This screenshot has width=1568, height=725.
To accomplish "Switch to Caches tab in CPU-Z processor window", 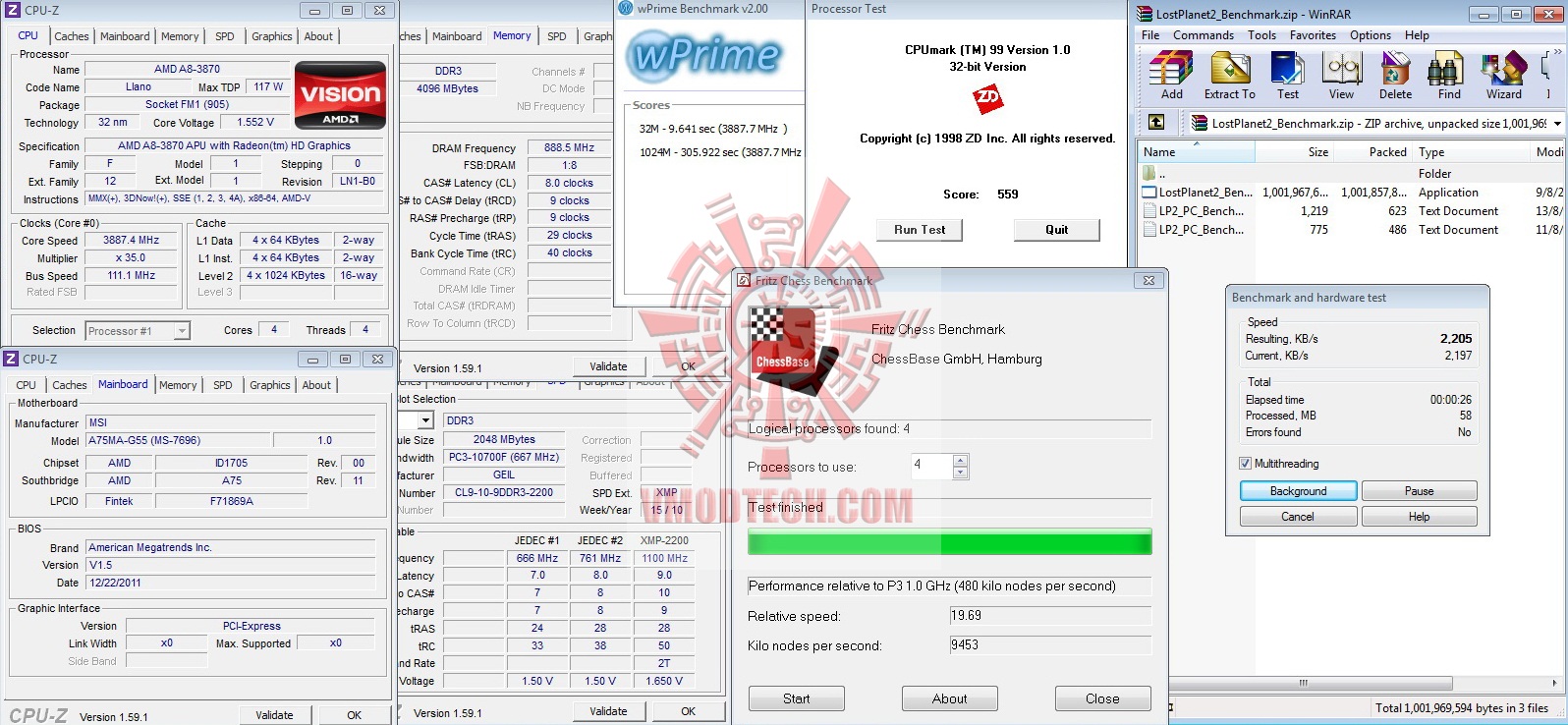I will [x=72, y=36].
